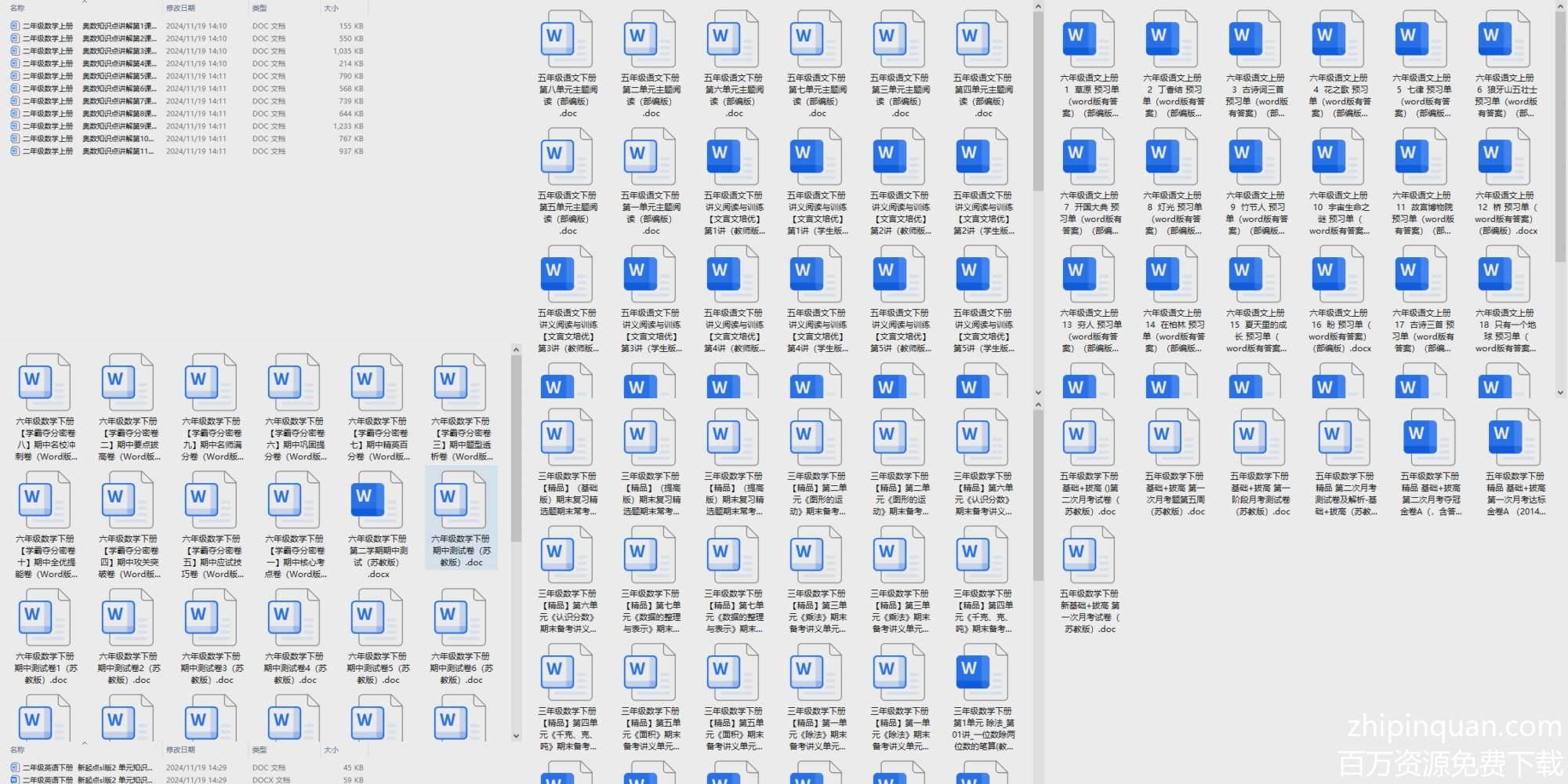This screenshot has width=1568, height=784.
Task: Select the 第五单元主题阅读 document icon
Action: (567, 156)
